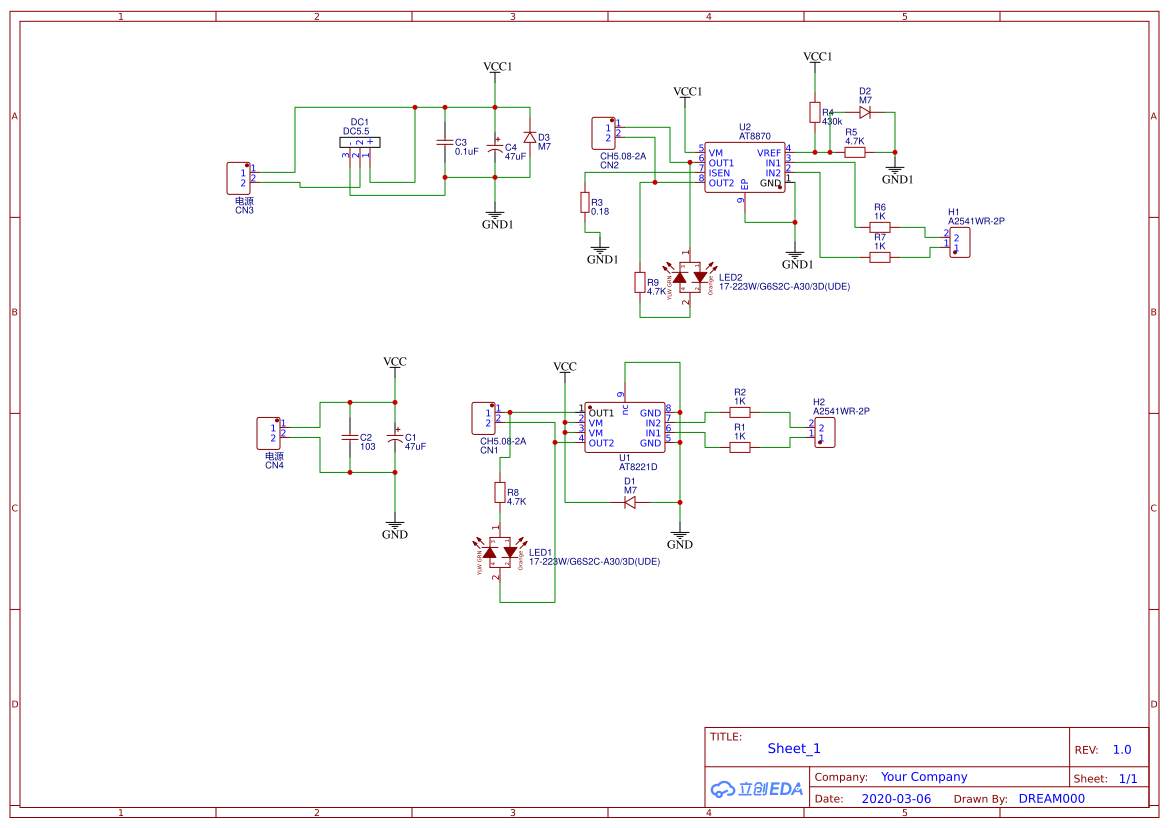Select the R5 4.7K resistor symbol
1169x828 pixels.
coord(855,153)
